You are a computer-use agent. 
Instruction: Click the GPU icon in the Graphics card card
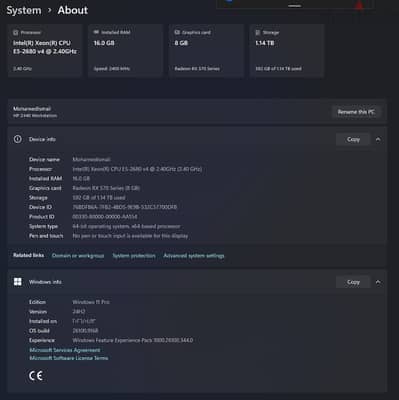pos(177,32)
